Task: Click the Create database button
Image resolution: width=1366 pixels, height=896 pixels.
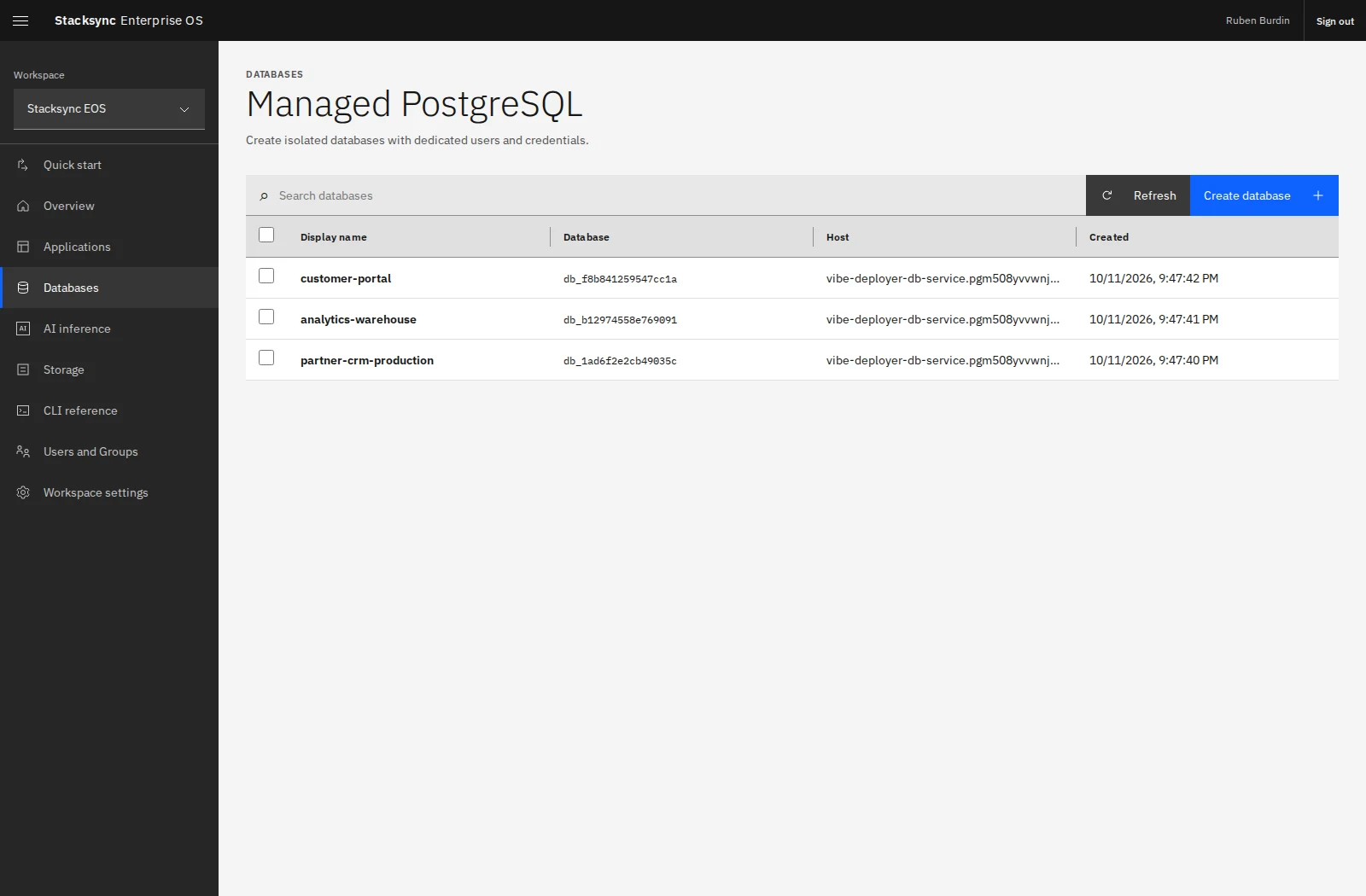Action: [1264, 195]
